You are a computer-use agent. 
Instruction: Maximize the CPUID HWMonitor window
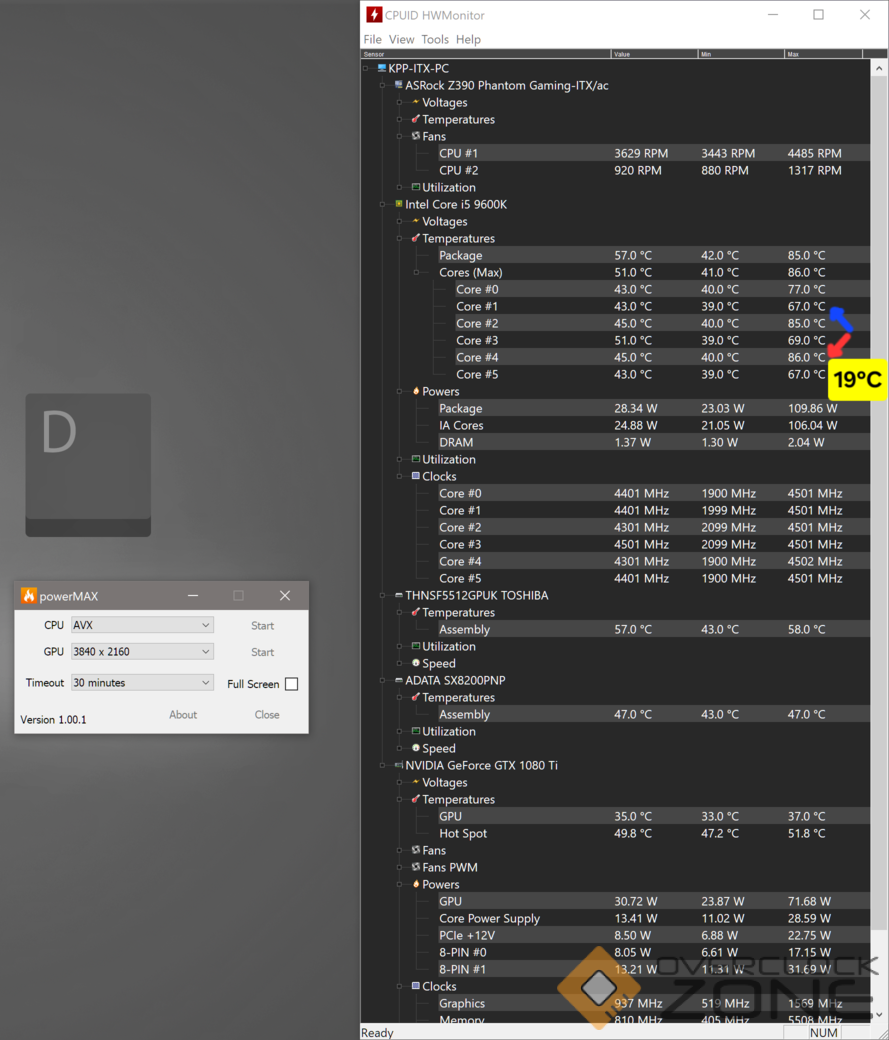(819, 15)
